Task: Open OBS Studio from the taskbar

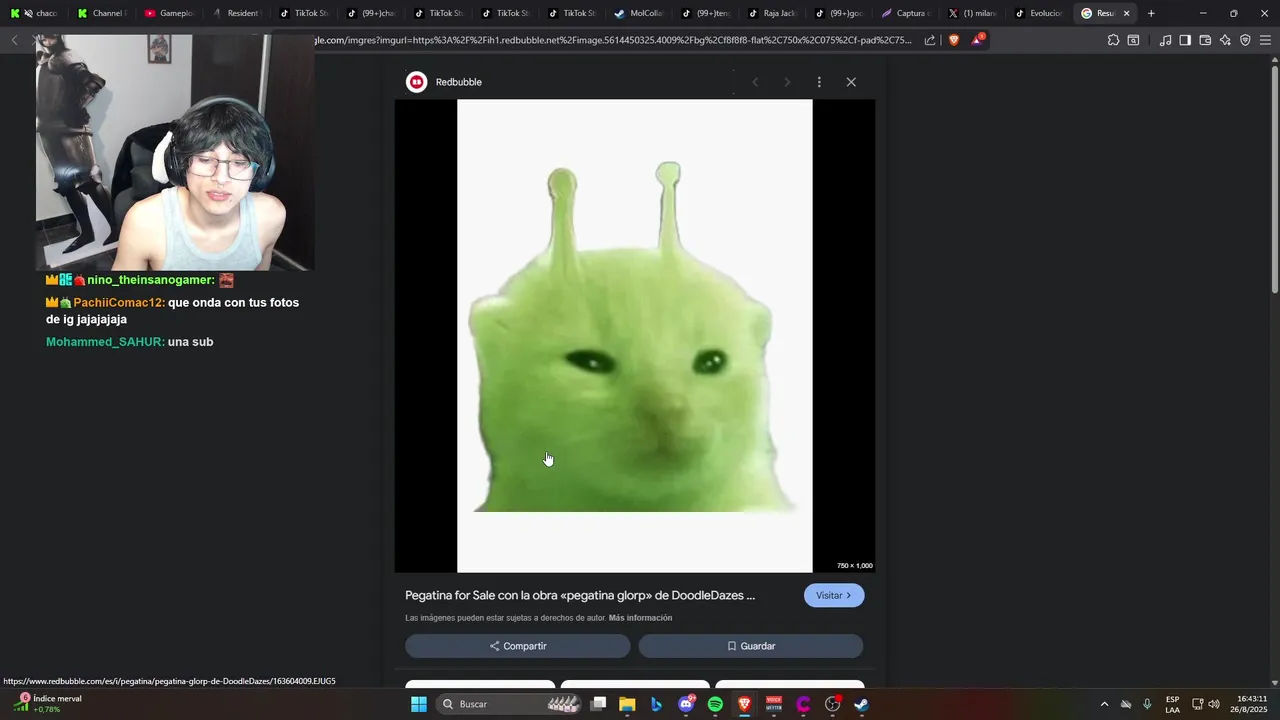Action: tap(832, 704)
